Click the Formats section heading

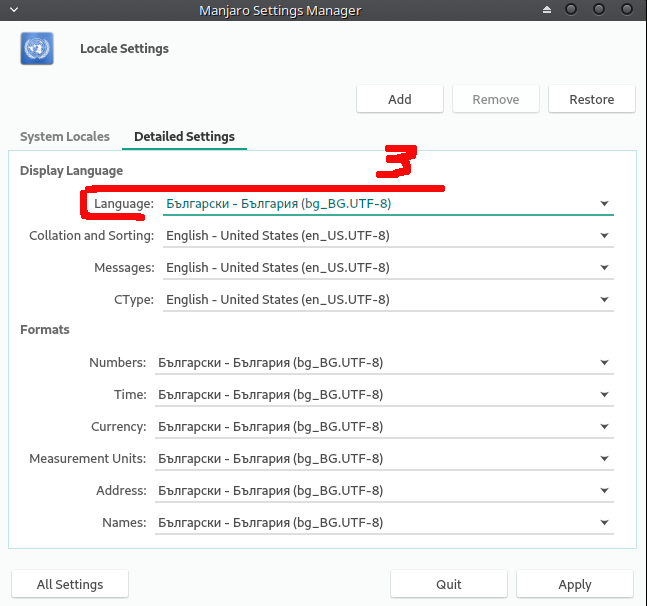pos(45,330)
